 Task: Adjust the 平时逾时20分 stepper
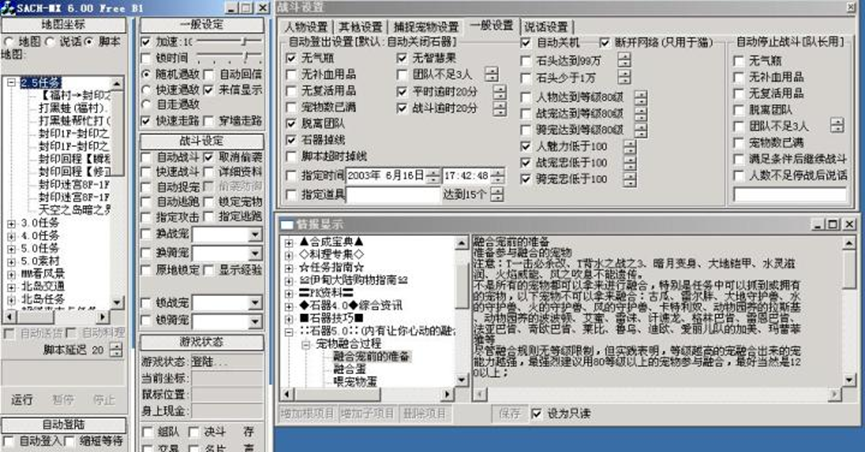point(499,92)
